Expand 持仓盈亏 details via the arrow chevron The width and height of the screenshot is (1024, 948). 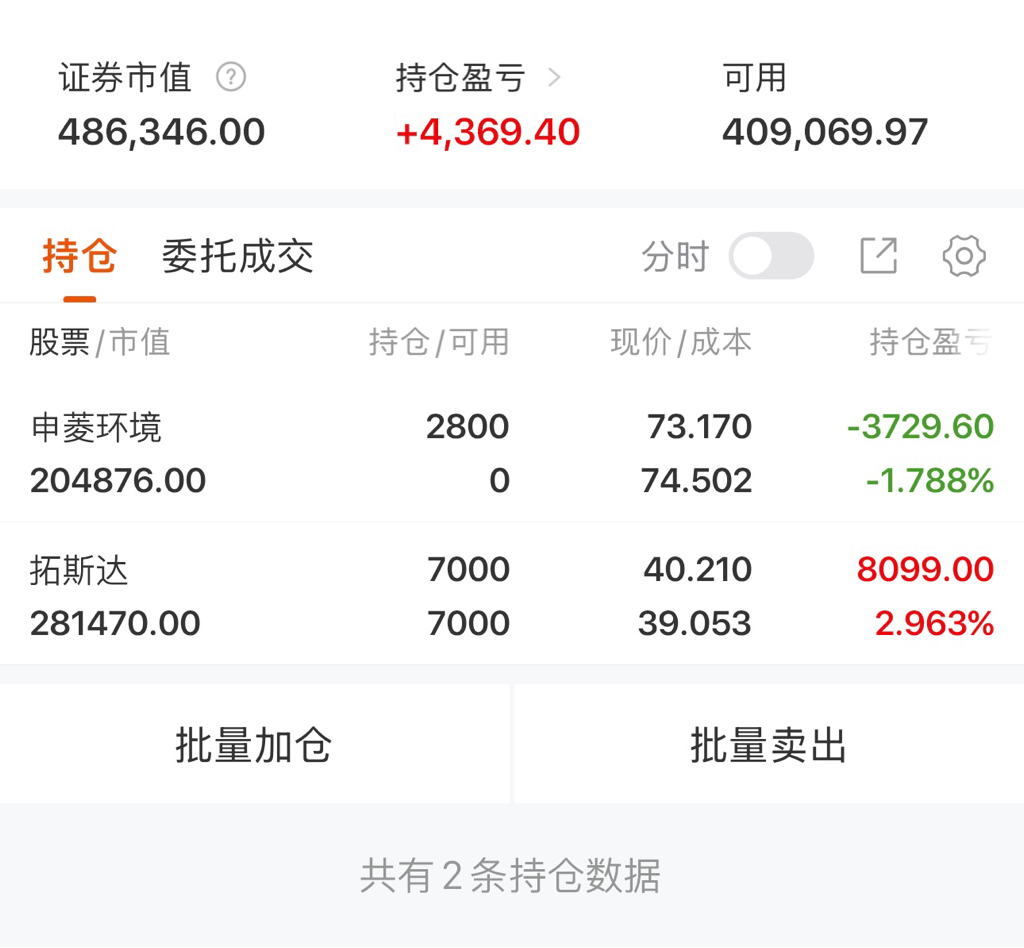[554, 78]
